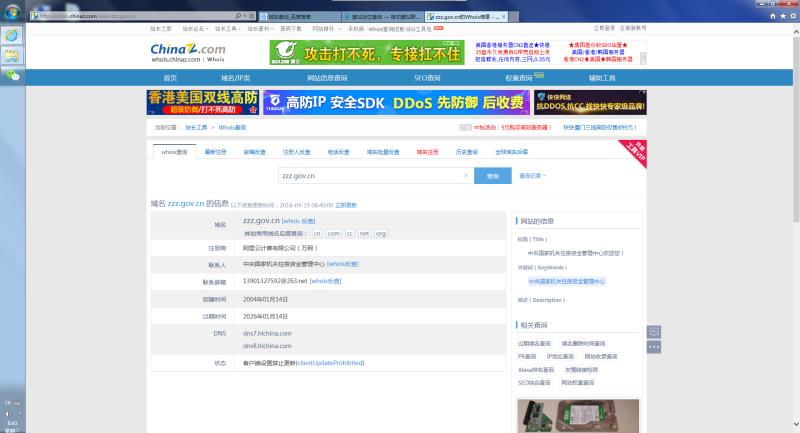The height and width of the screenshot is (433, 800).
Task: Click the highlighted keyword in KeyWords section
Action: [566, 282]
